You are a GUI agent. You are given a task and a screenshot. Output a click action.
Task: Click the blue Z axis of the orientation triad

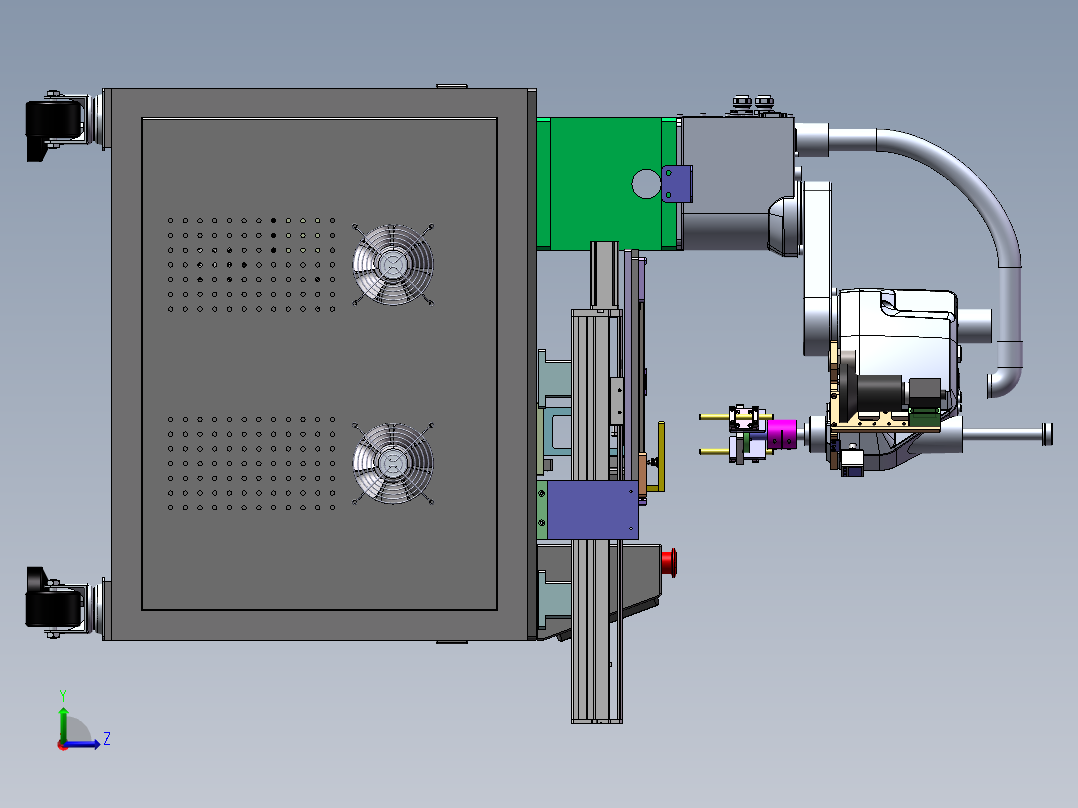[x=82, y=743]
